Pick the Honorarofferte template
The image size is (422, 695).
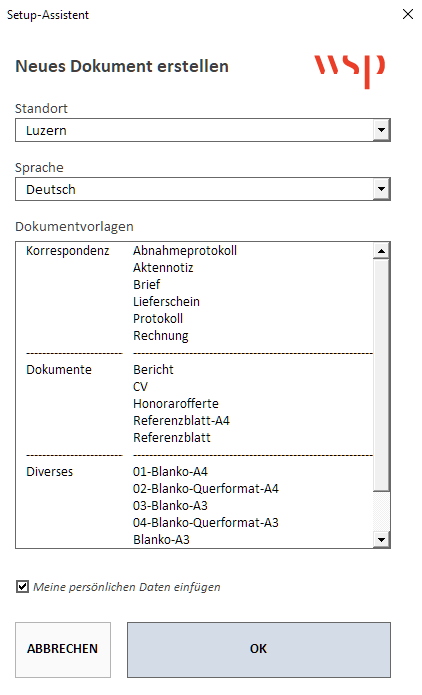(x=176, y=404)
